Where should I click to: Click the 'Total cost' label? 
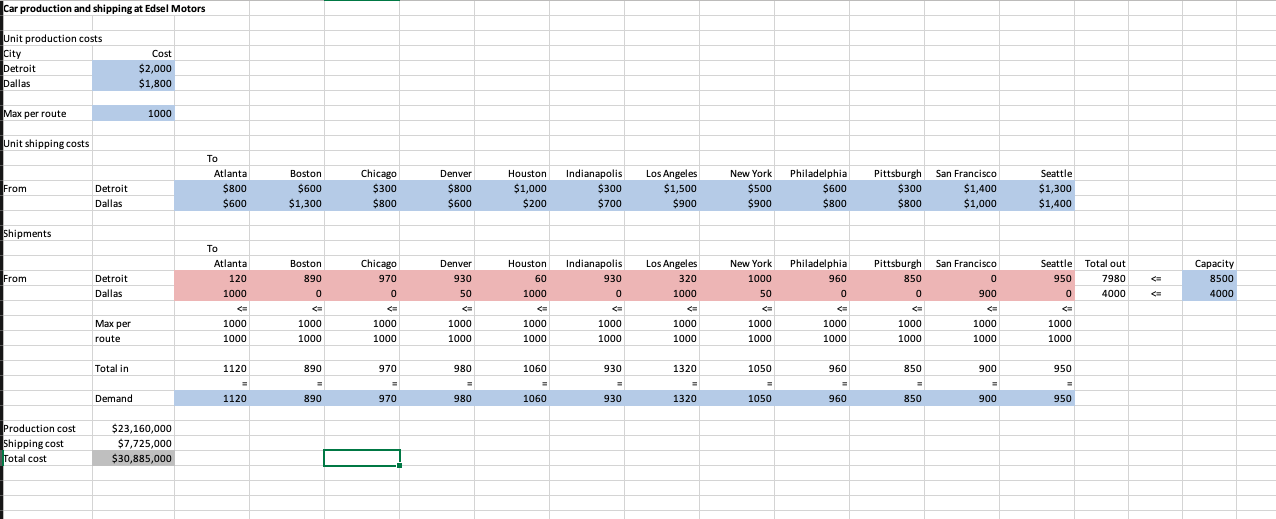pos(27,458)
